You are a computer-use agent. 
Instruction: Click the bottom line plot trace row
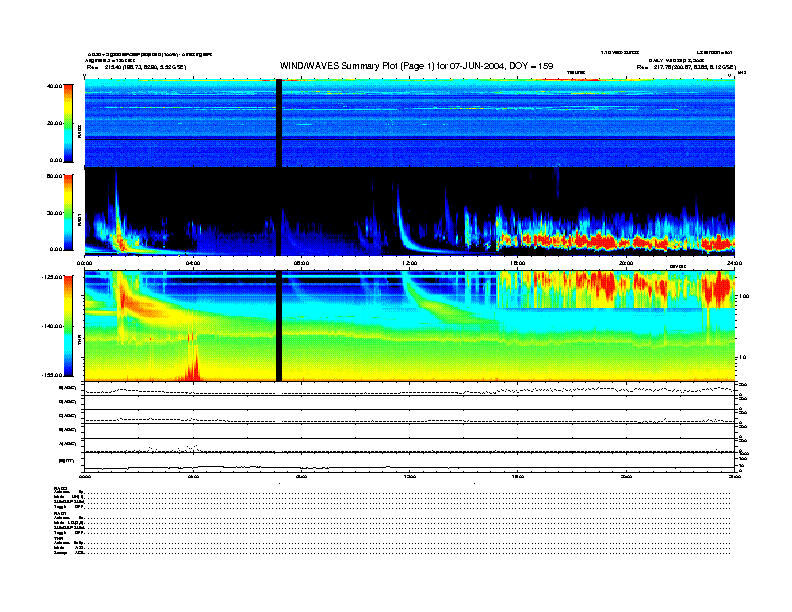point(409,465)
